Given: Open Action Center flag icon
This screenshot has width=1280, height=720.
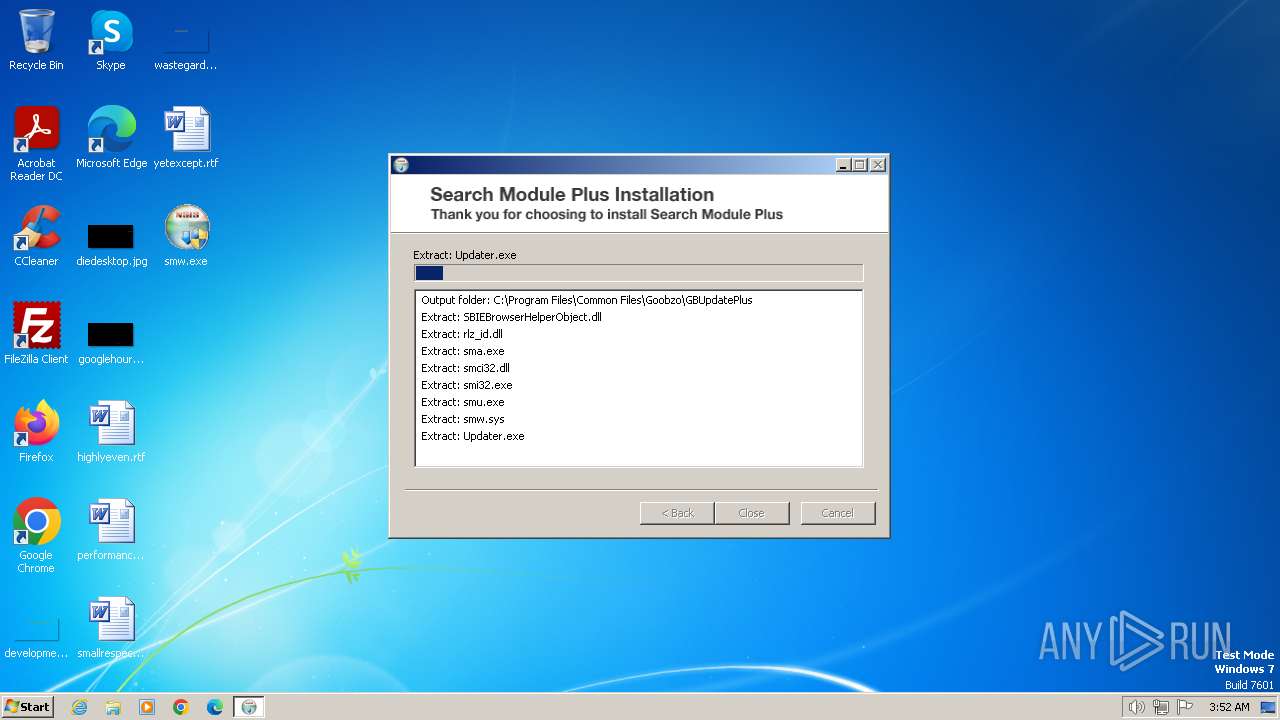Looking at the screenshot, I should (1185, 707).
